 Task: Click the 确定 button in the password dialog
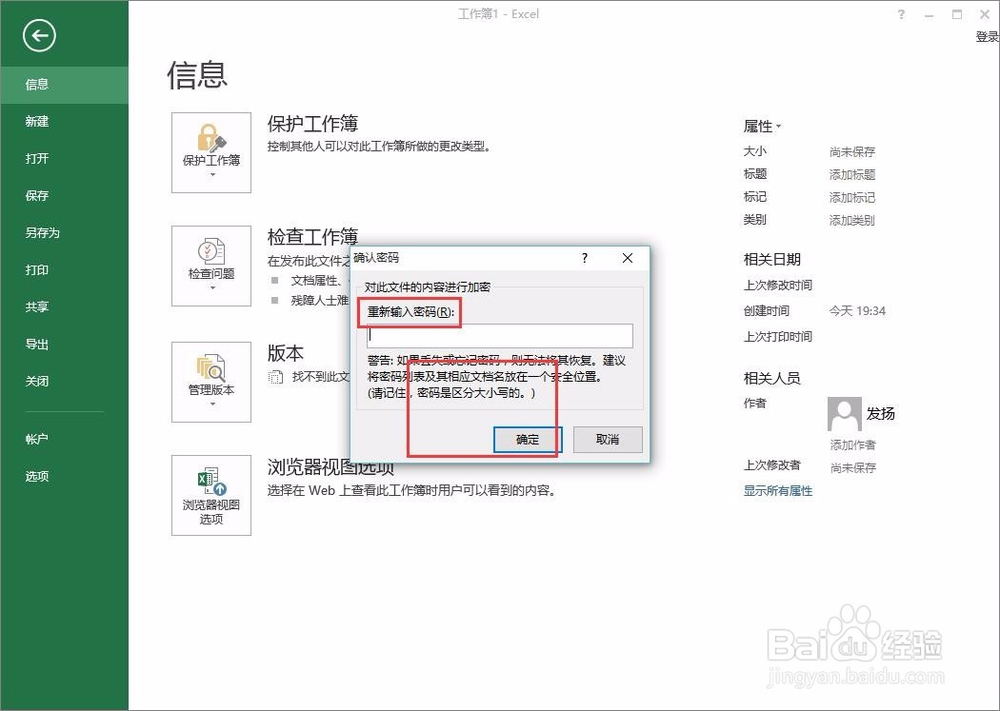pyautogui.click(x=527, y=439)
